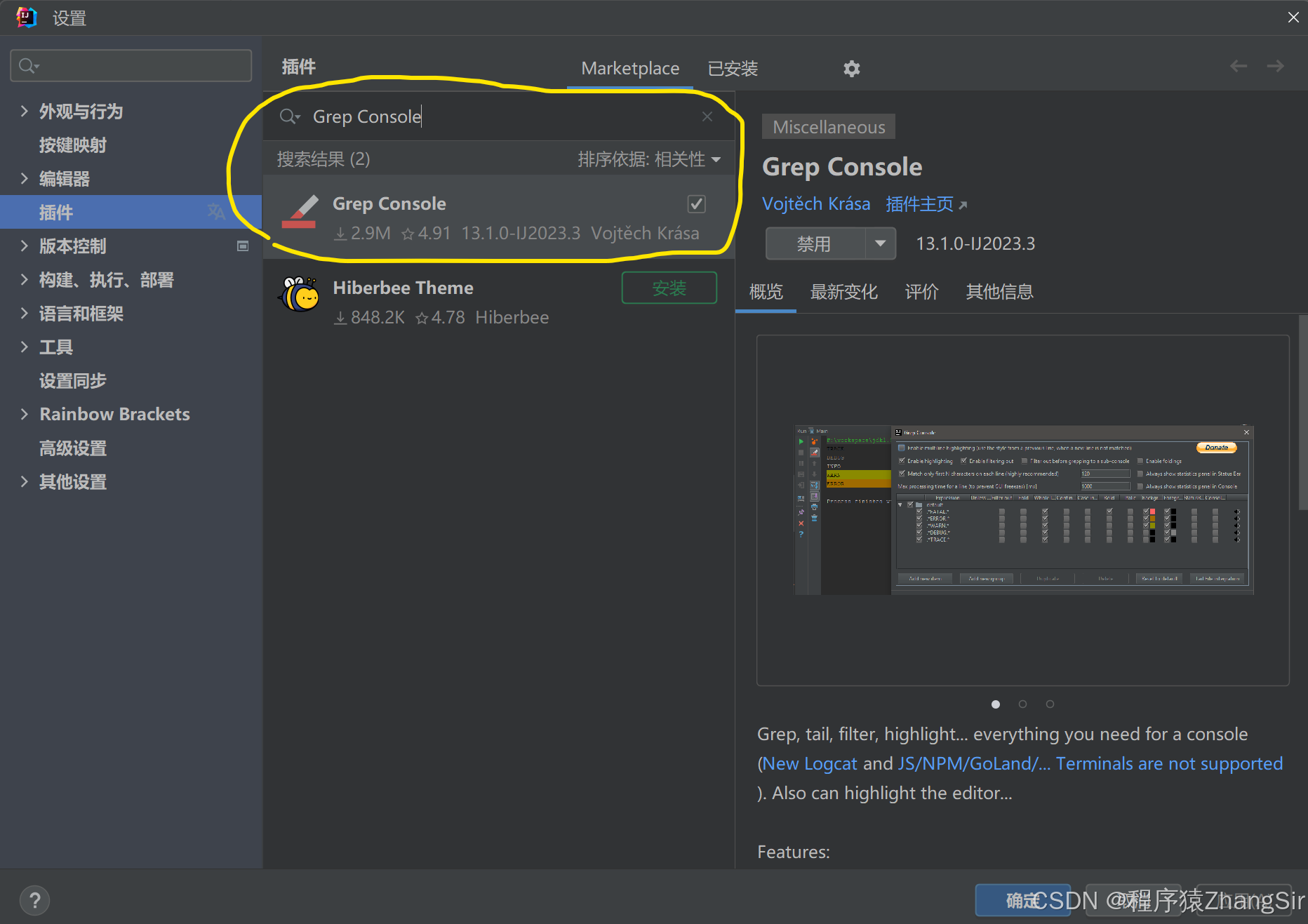Open the Terminals are not supported link
The height and width of the screenshot is (924, 1308).
click(1169, 763)
